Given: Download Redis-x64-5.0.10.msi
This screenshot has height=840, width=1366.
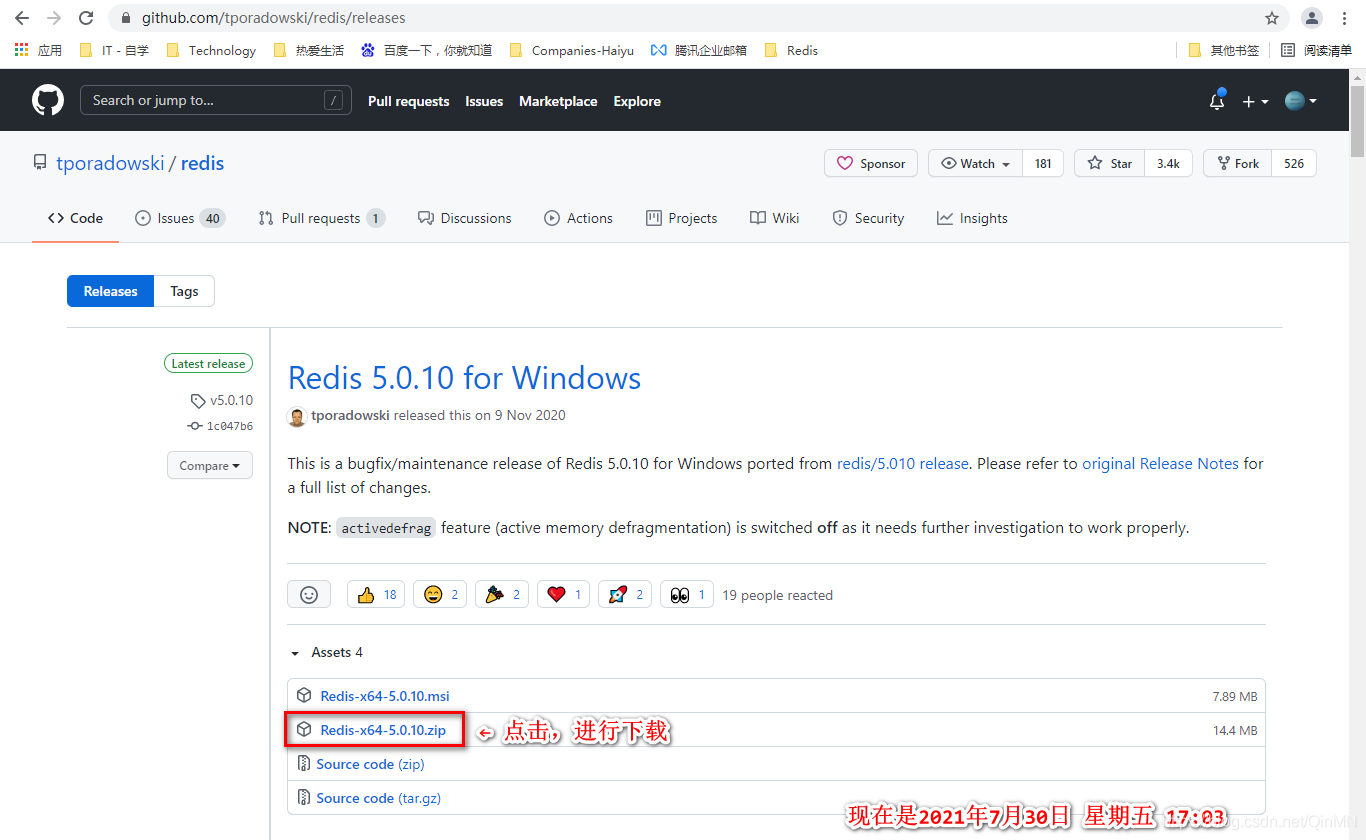Looking at the screenshot, I should pyautogui.click(x=385, y=696).
